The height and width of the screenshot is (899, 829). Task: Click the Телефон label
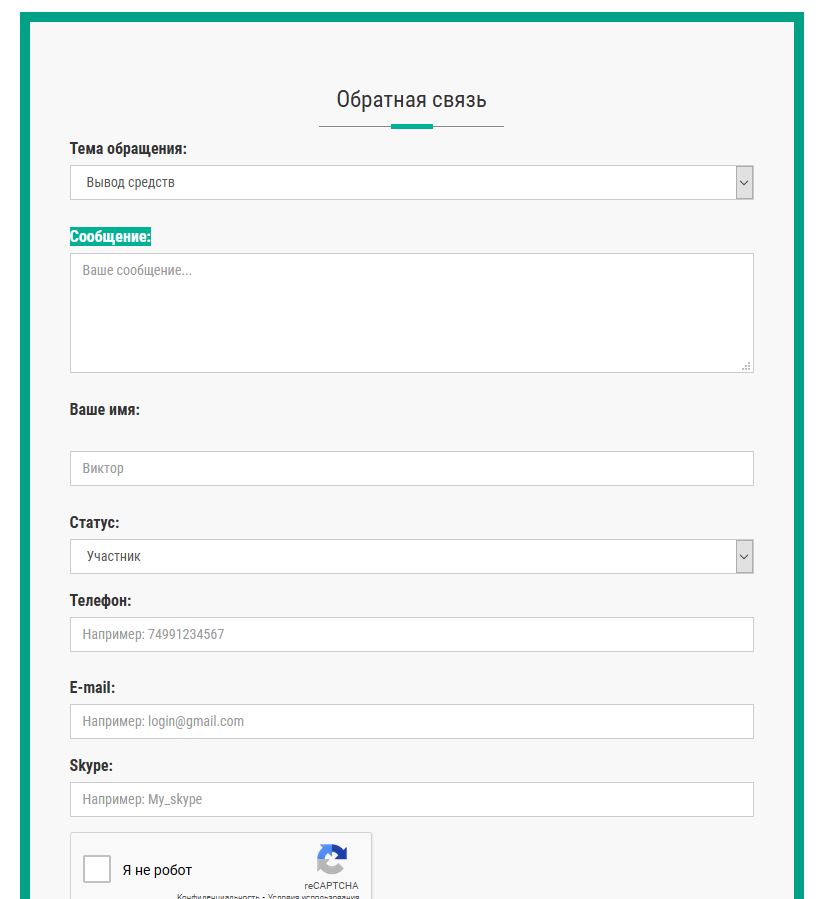100,601
